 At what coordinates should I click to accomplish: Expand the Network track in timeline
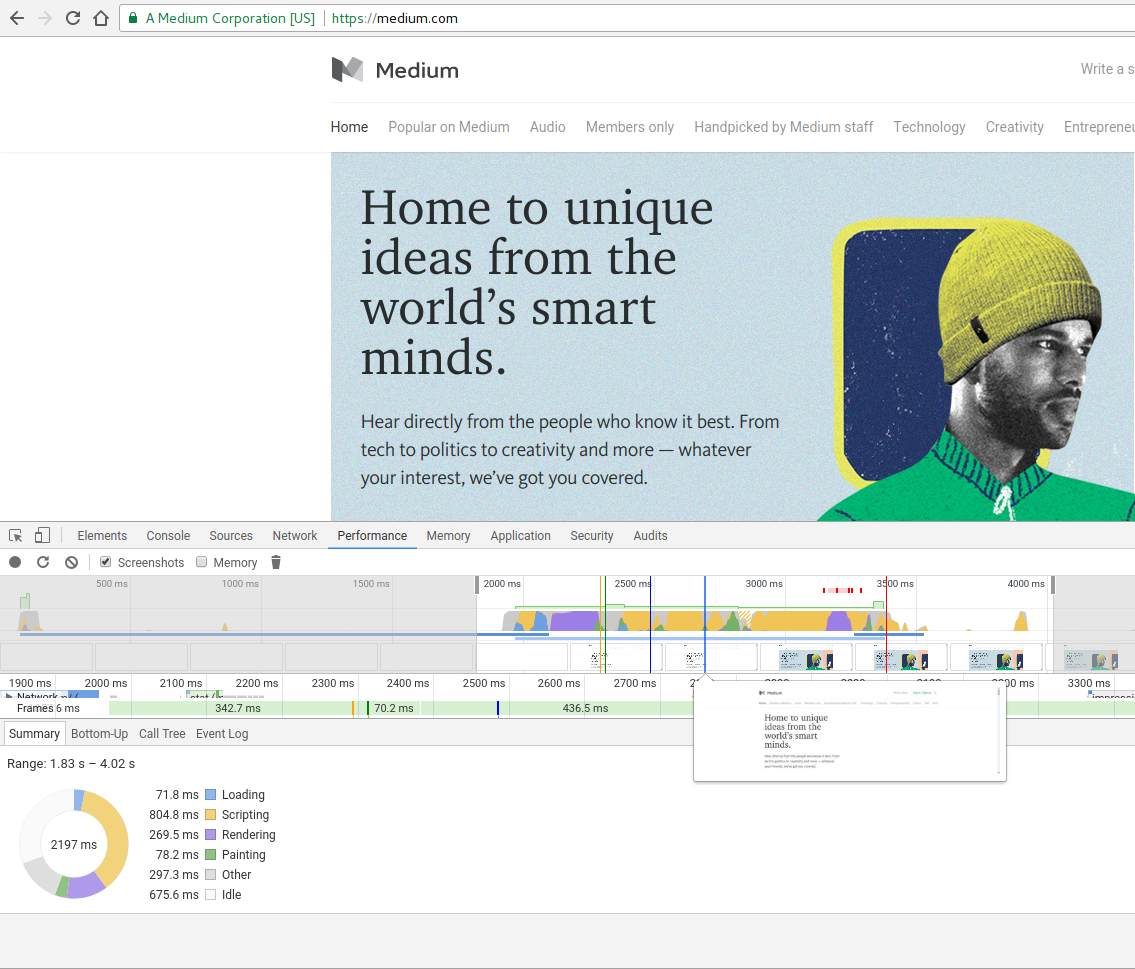[9, 696]
